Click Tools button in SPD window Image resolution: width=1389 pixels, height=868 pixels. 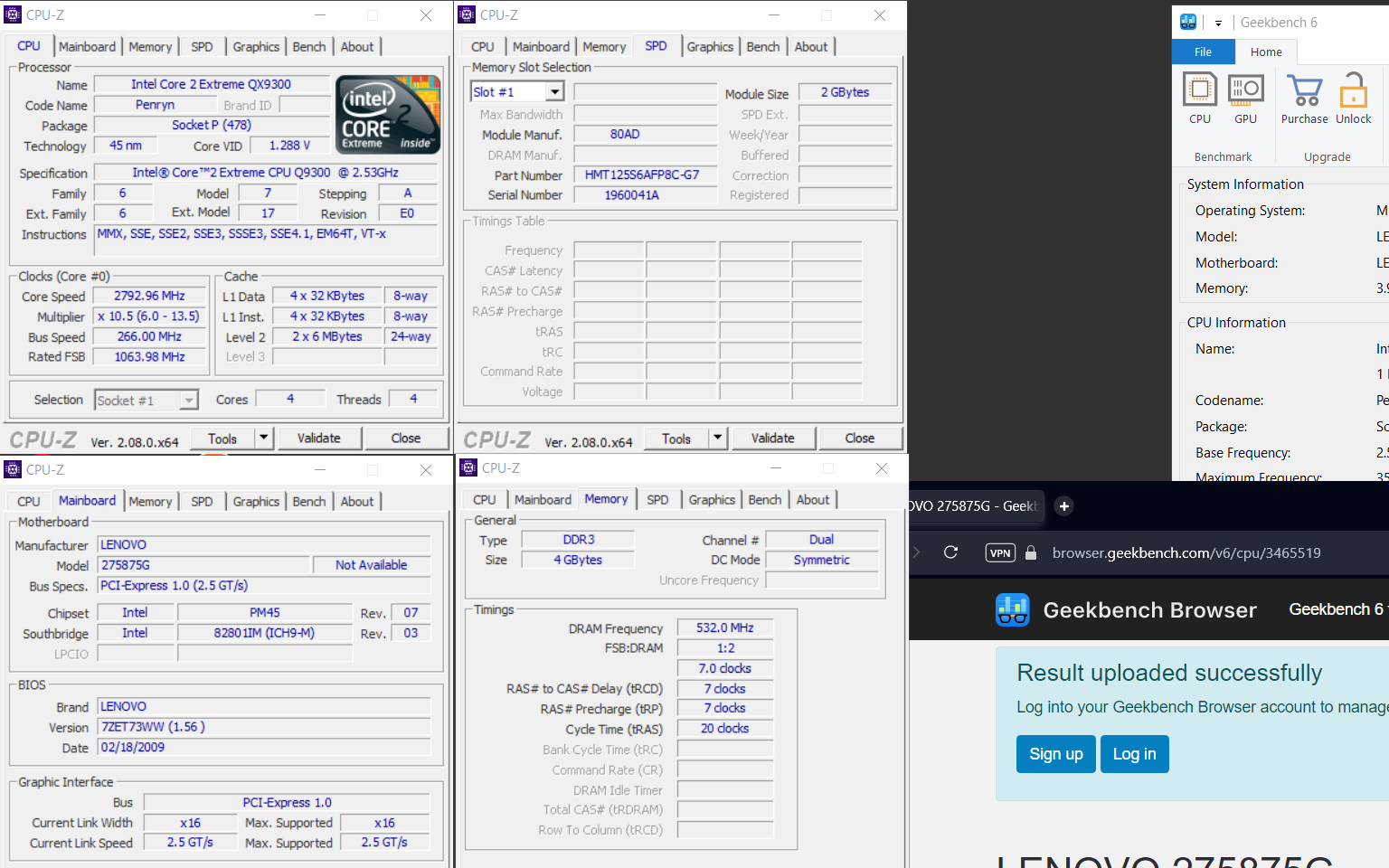(x=676, y=438)
